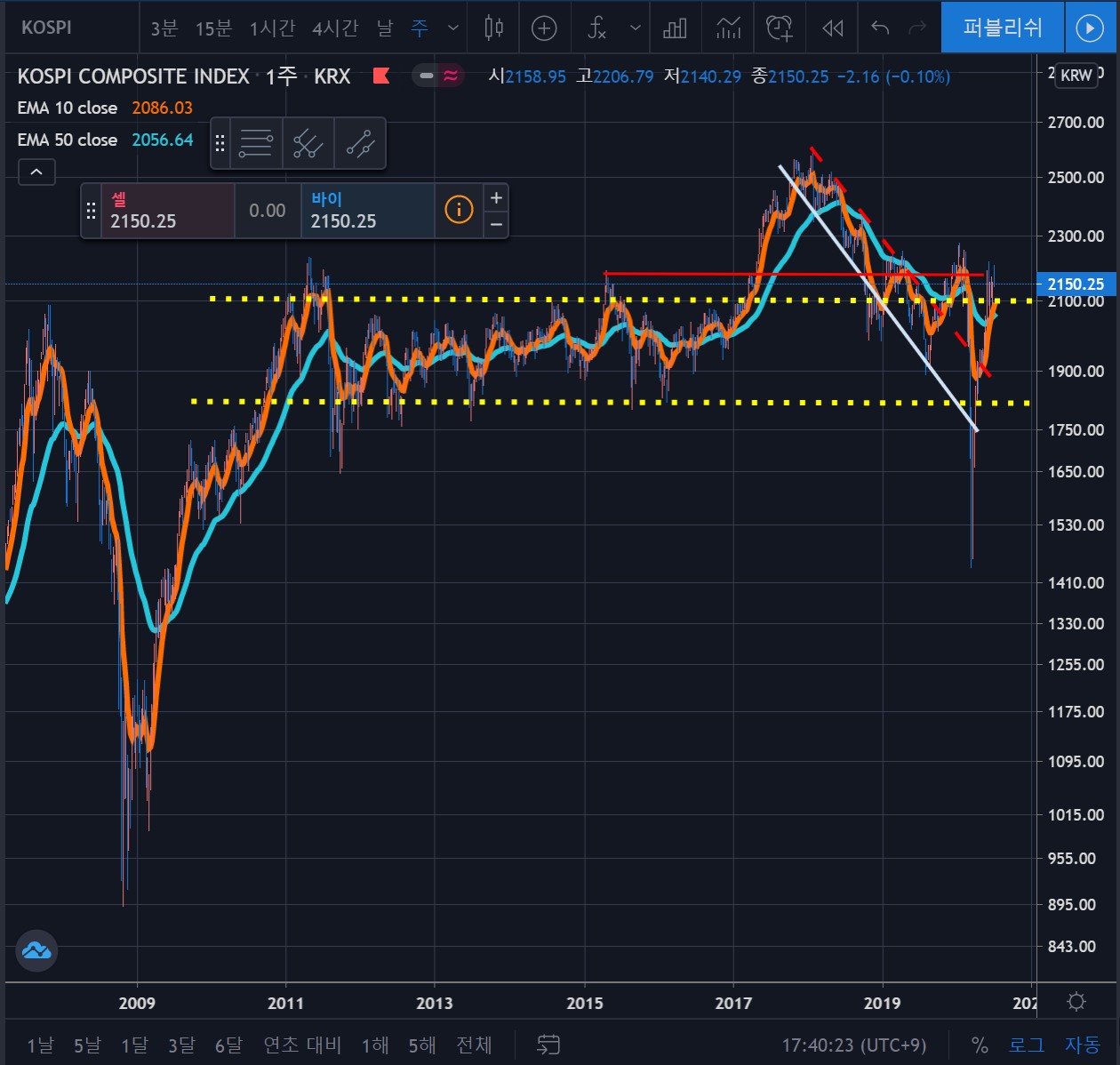Select the 연초 대비 date range
This screenshot has width=1120, height=1065.
click(302, 1045)
